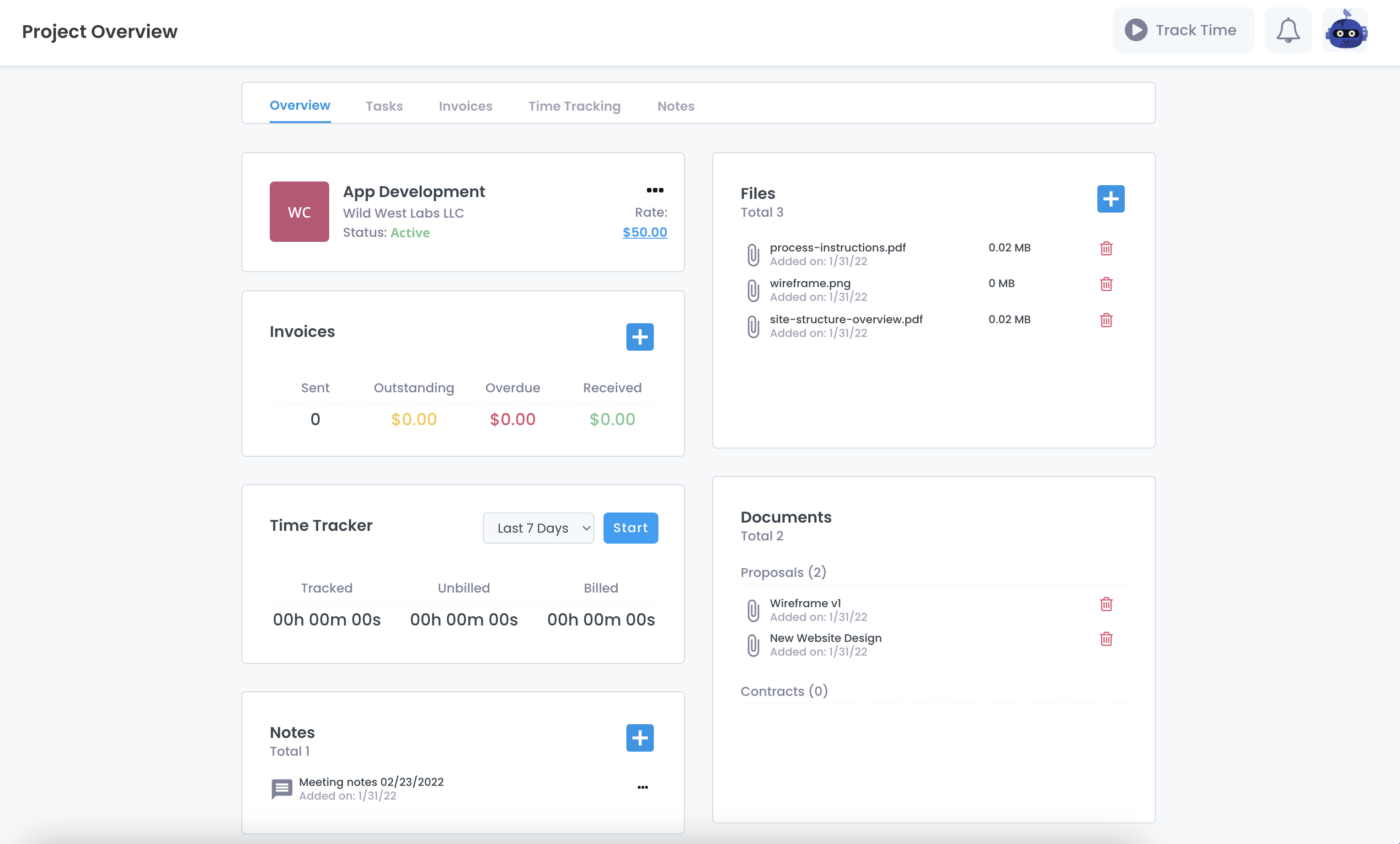1400x844 pixels.
Task: Click the Track Time button
Action: point(1183,30)
